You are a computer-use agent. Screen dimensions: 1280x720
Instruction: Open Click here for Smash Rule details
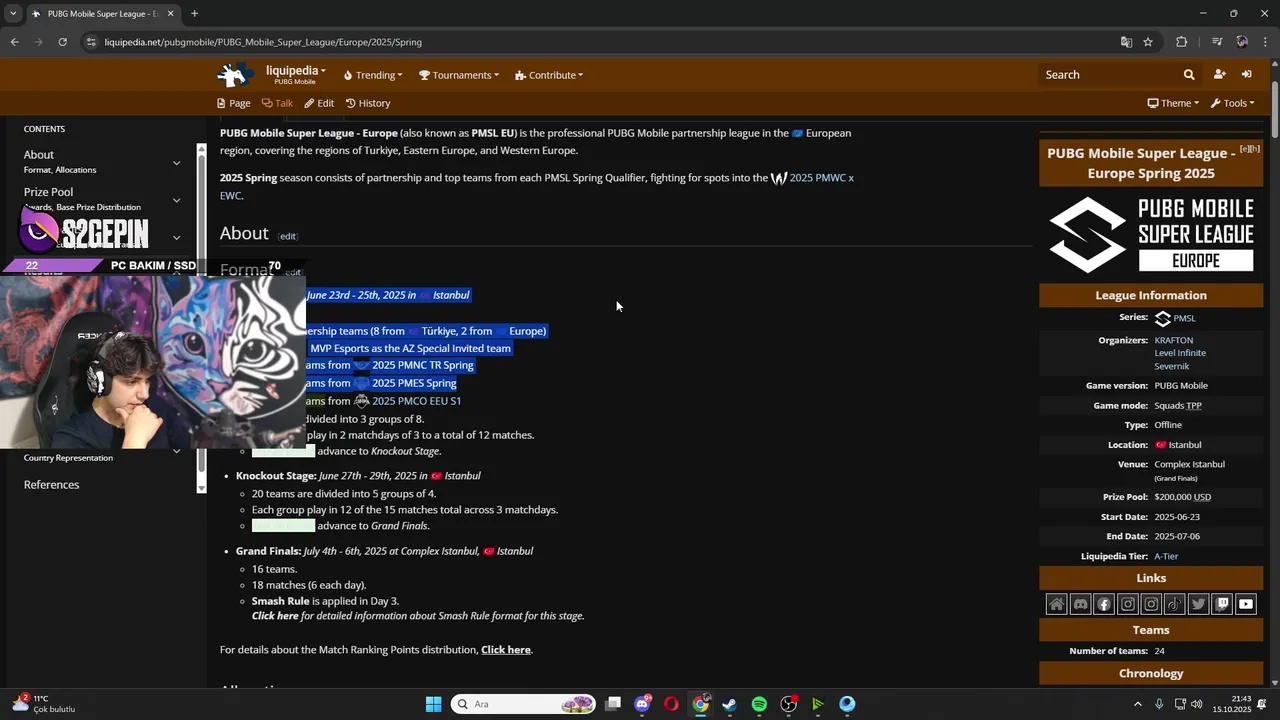pyautogui.click(x=275, y=616)
